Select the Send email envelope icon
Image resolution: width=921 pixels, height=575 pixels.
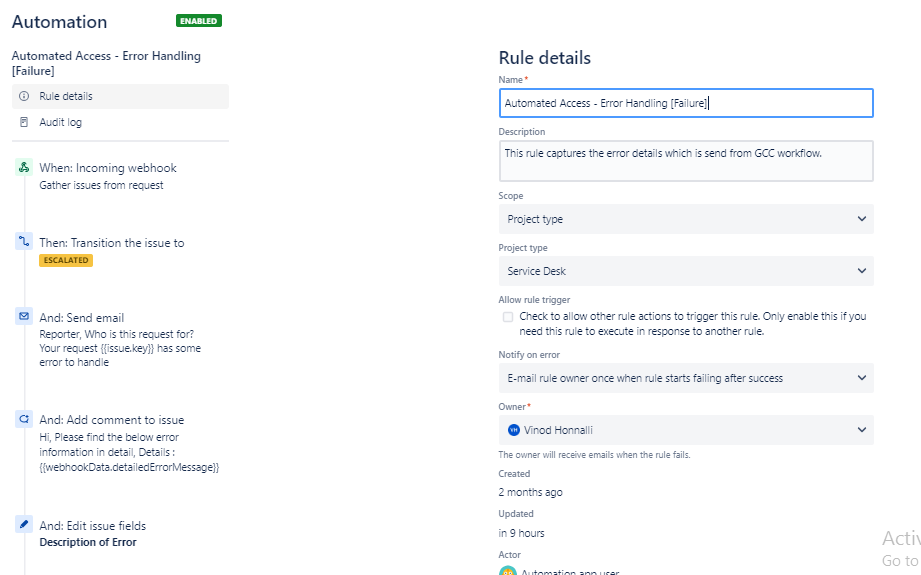tap(24, 316)
